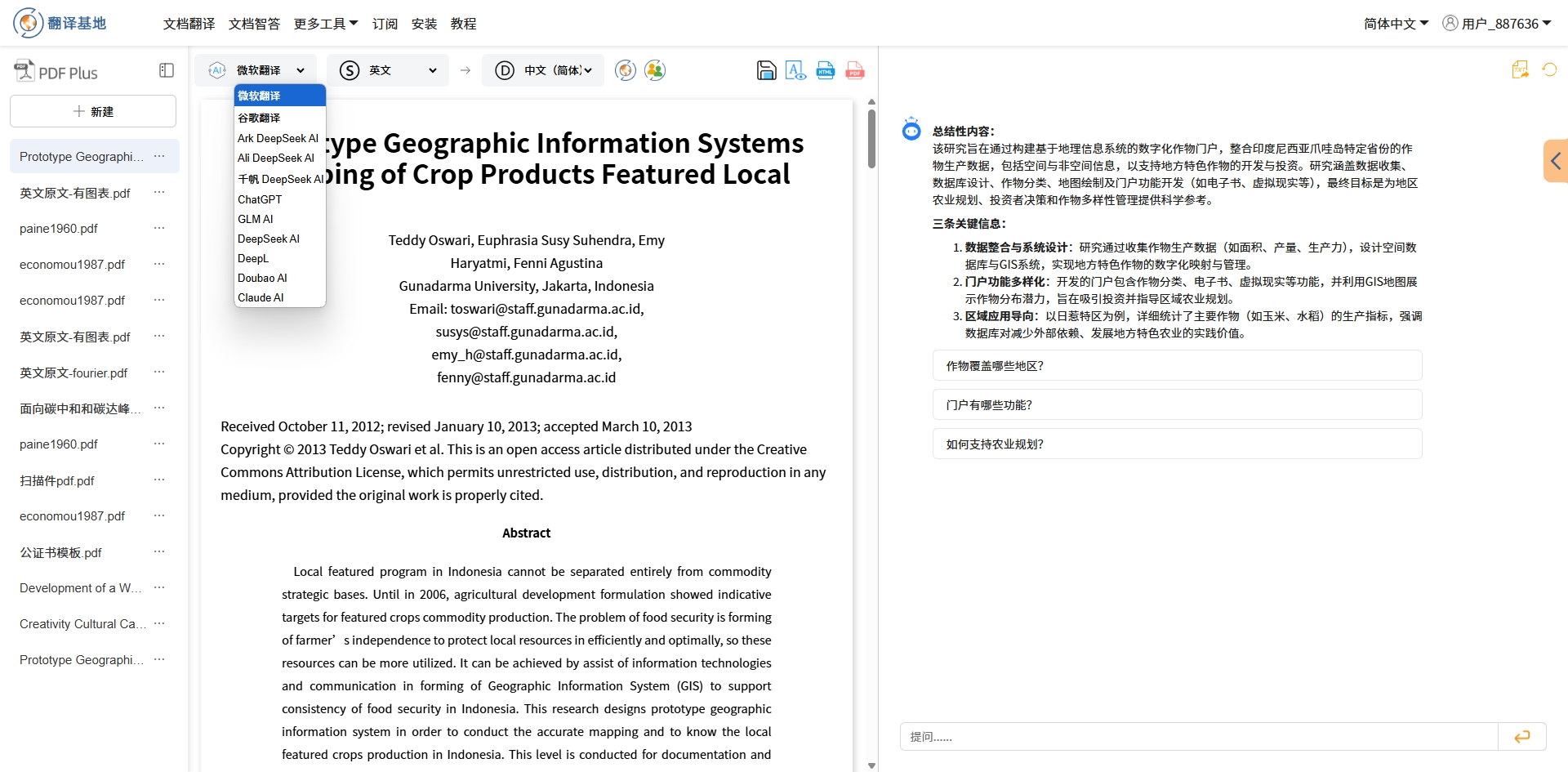The image size is (1568, 772).
Task: Click the PDF Plus icon
Action: 24,71
